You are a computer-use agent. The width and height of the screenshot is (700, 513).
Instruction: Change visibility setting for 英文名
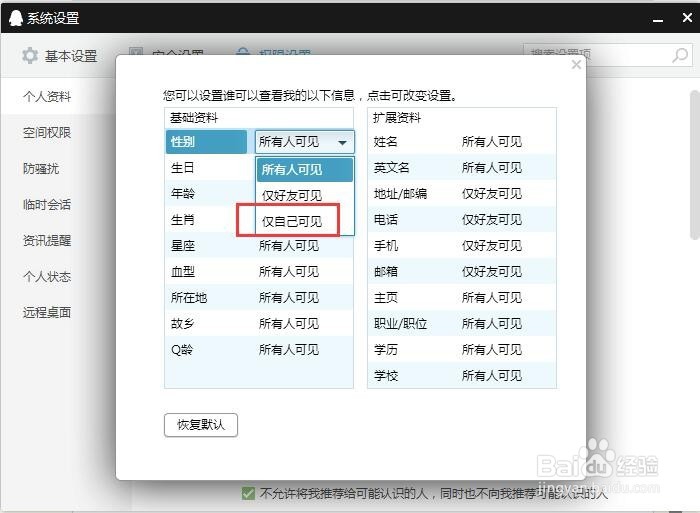tap(492, 168)
